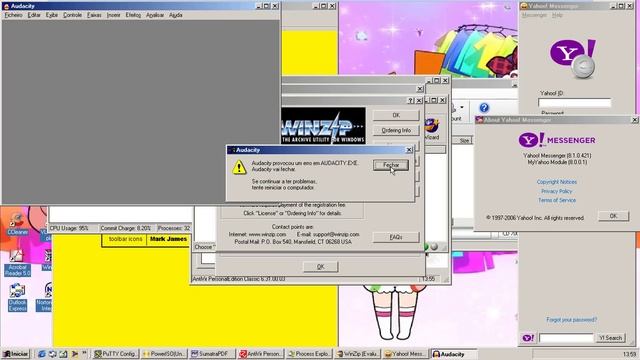The height and width of the screenshot is (360, 640).
Task: Open the Inserir menu in Audacity
Action: (x=113, y=15)
